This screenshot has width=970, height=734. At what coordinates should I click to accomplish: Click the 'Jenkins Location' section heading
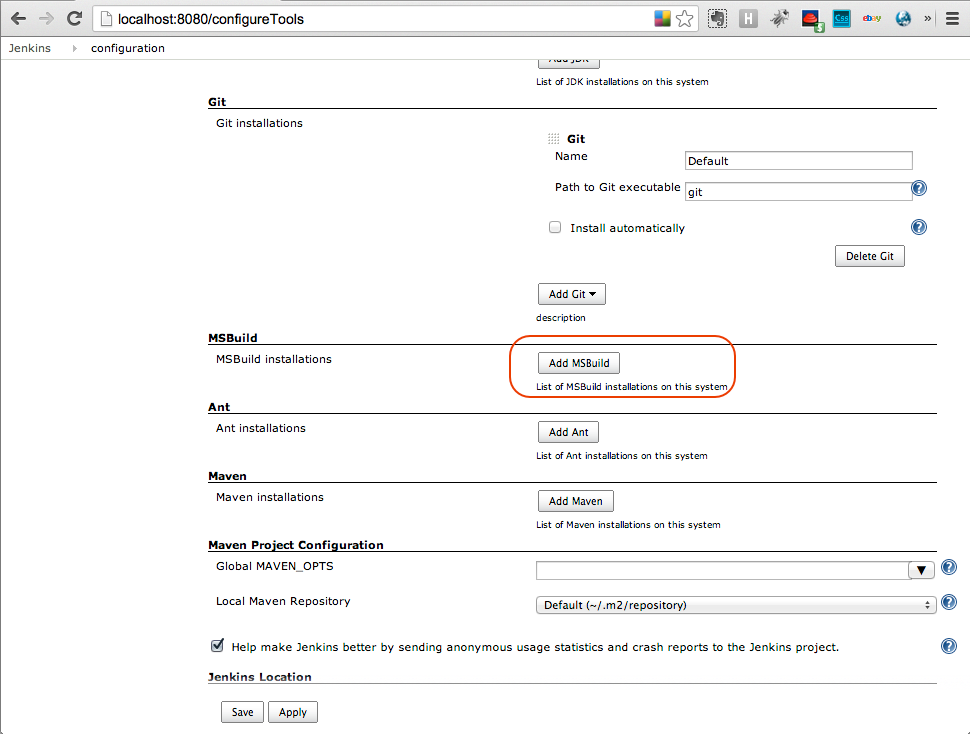tap(260, 676)
